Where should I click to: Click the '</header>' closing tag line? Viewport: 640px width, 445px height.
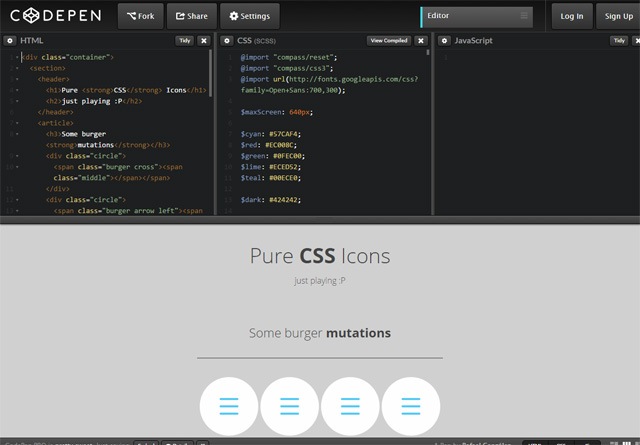click(x=56, y=112)
